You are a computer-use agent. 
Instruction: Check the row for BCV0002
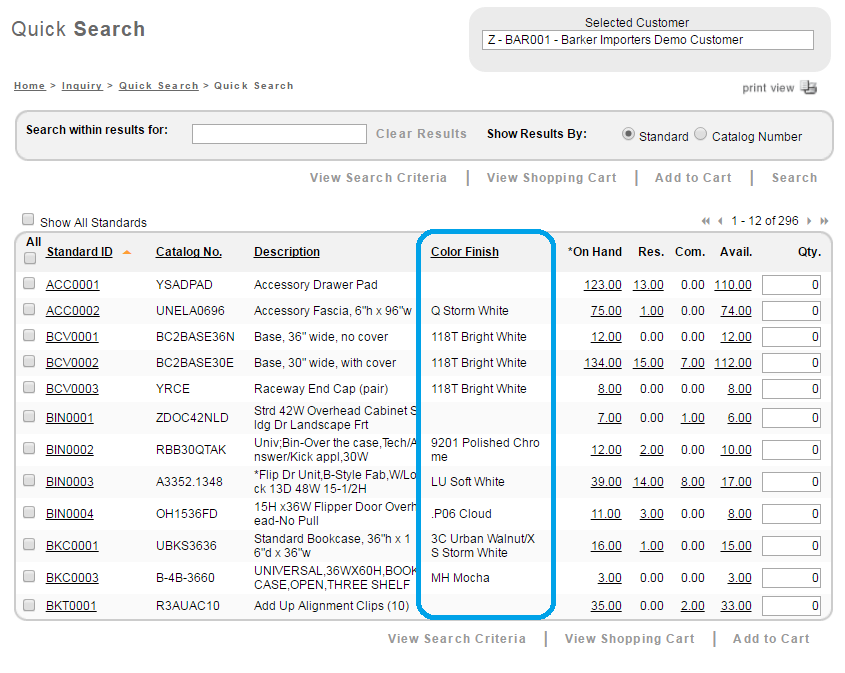point(29,362)
